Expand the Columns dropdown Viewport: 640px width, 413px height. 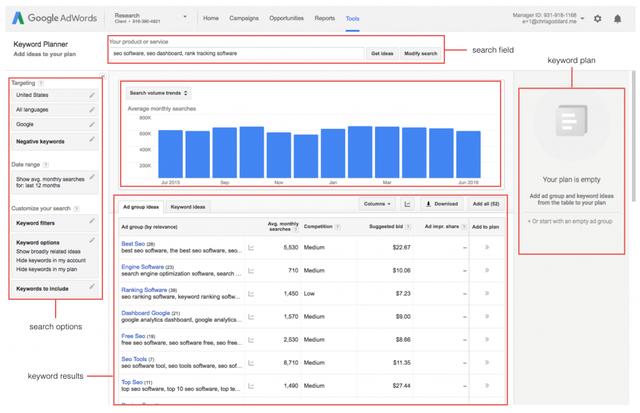[378, 204]
